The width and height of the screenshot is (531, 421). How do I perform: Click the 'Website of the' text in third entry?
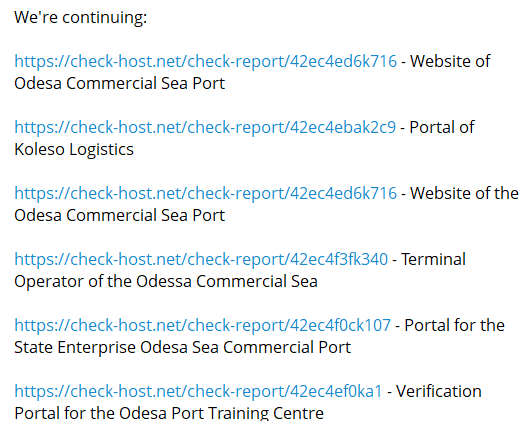tap(464, 193)
